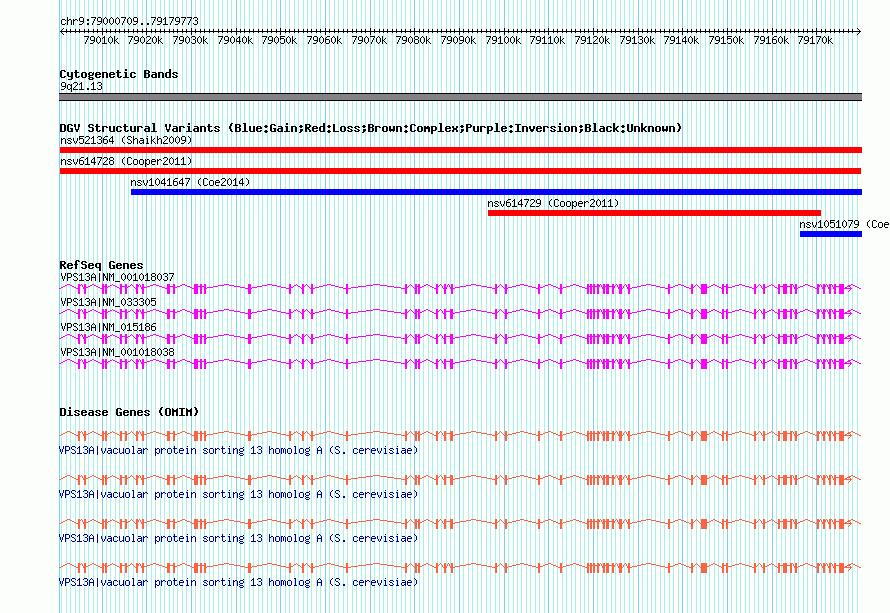Click the red nsv521364 structural variant bar
The image size is (890, 613).
(x=460, y=150)
